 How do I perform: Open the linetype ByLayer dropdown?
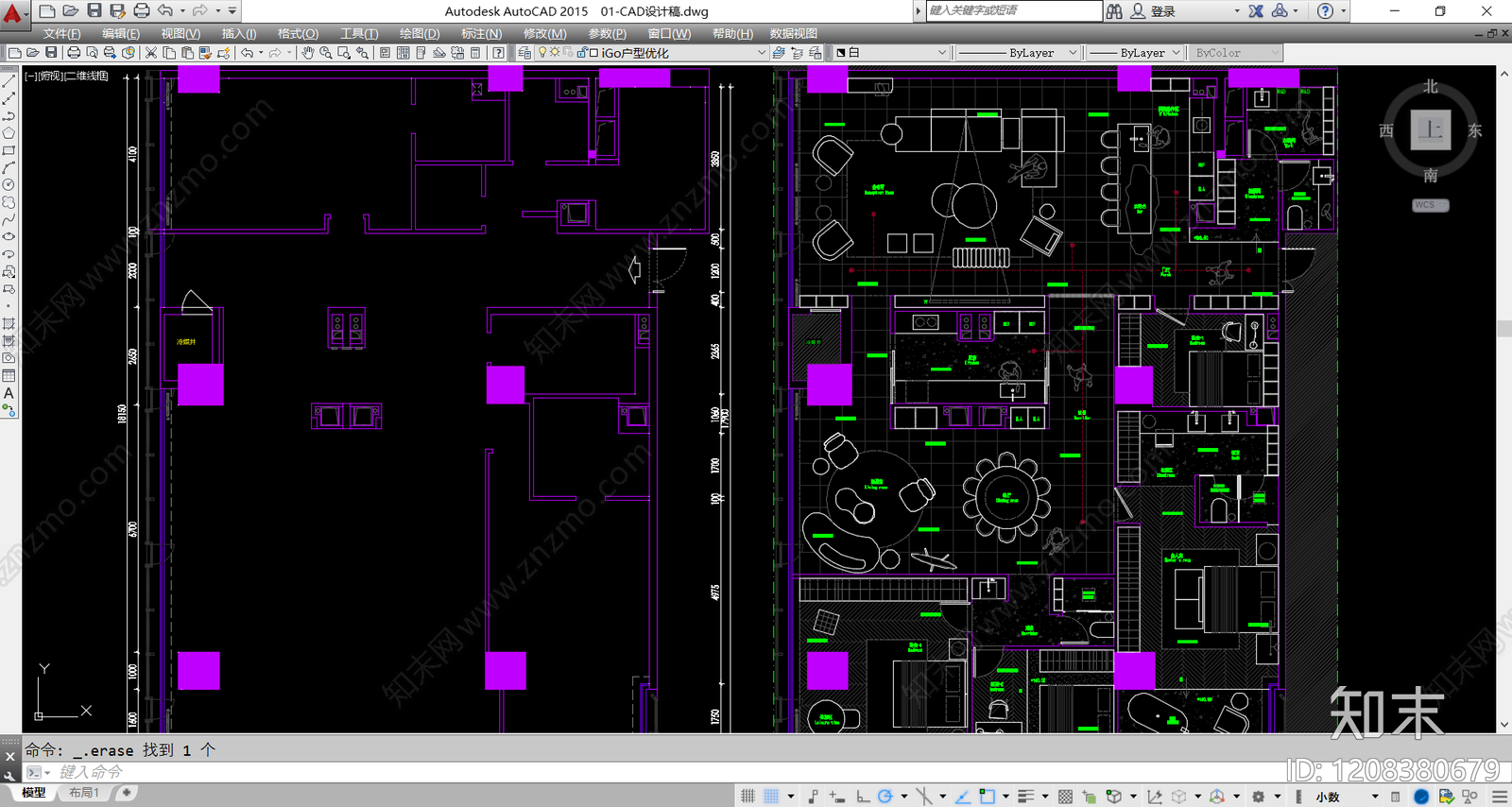coord(1017,53)
